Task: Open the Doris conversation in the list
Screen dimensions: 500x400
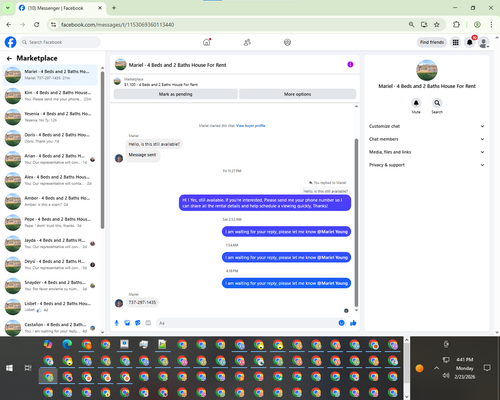Action: click(x=50, y=138)
